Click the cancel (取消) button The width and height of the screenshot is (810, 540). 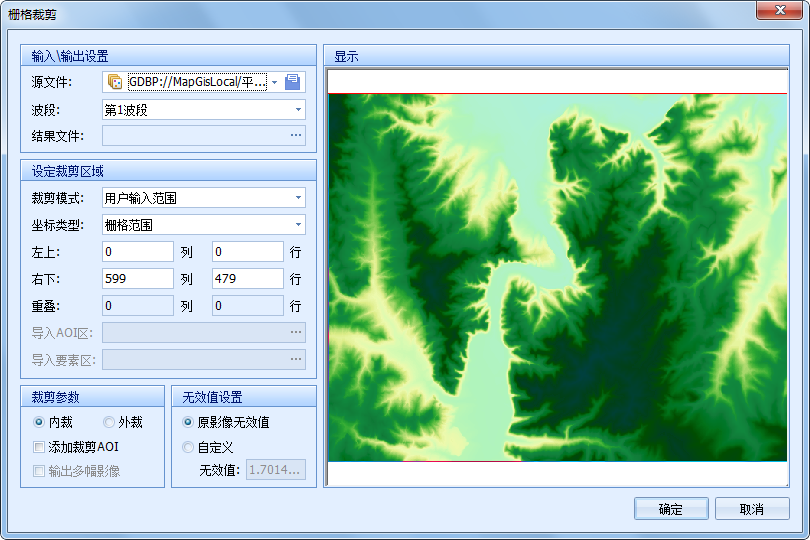click(x=752, y=509)
